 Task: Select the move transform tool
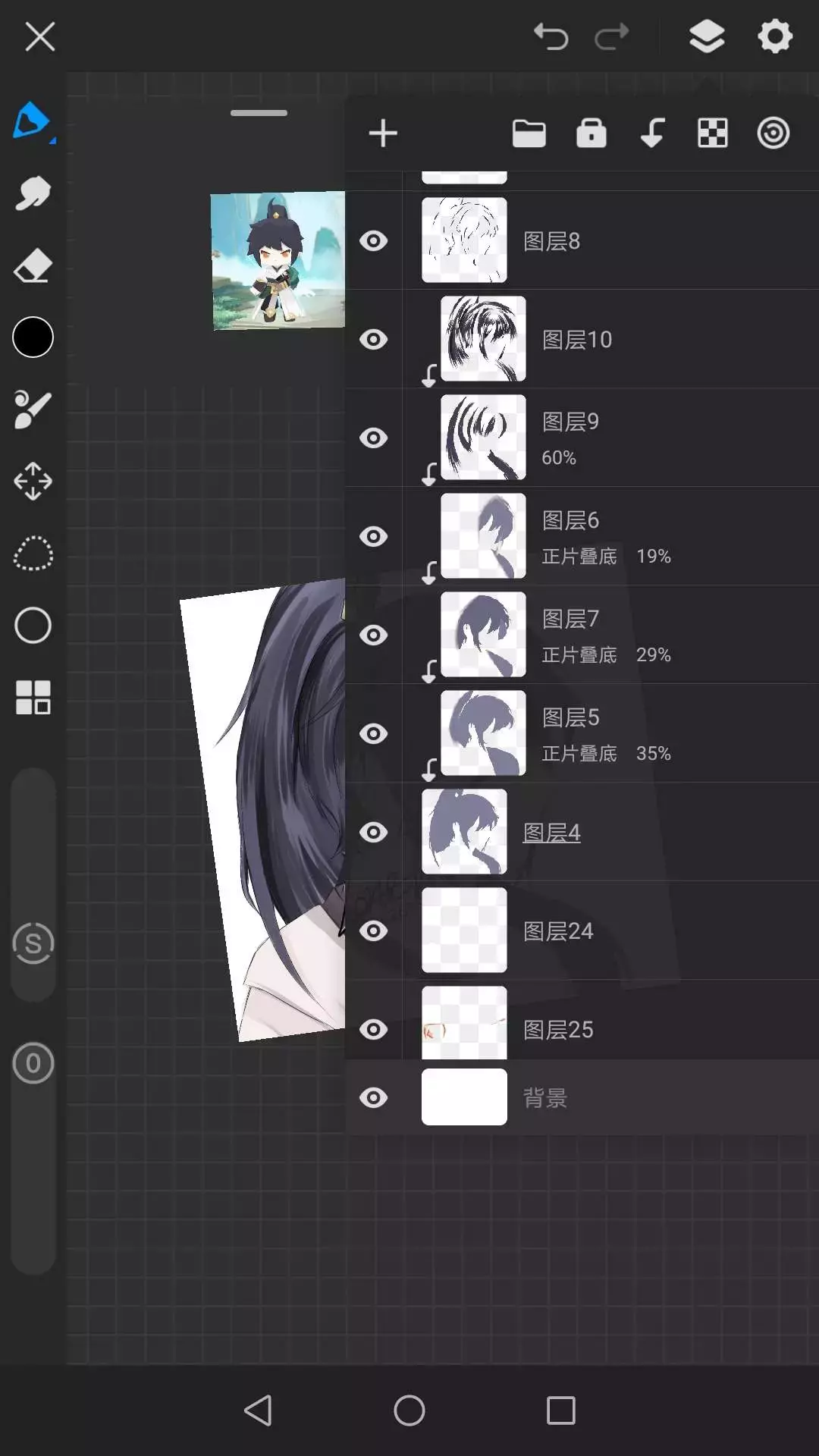pos(33,481)
